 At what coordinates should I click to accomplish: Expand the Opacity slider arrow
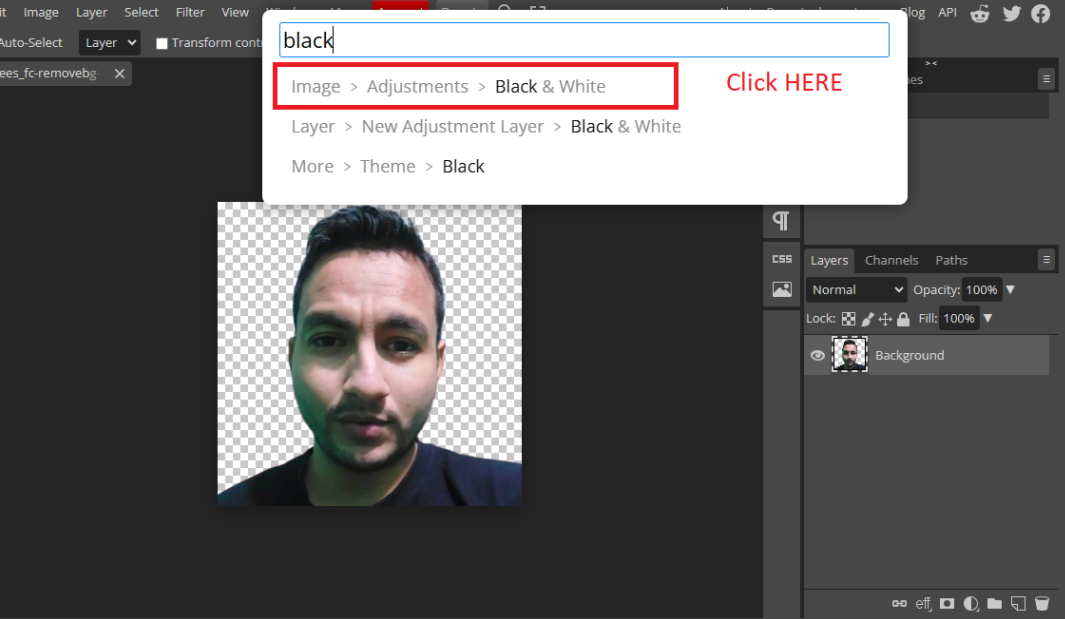(x=1010, y=290)
